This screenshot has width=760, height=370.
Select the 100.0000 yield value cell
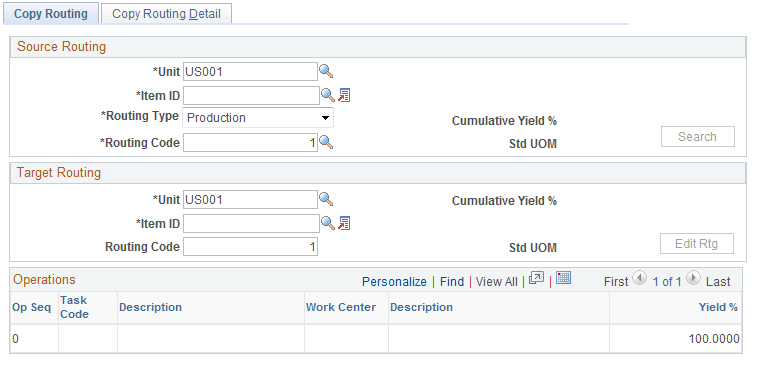(x=714, y=339)
